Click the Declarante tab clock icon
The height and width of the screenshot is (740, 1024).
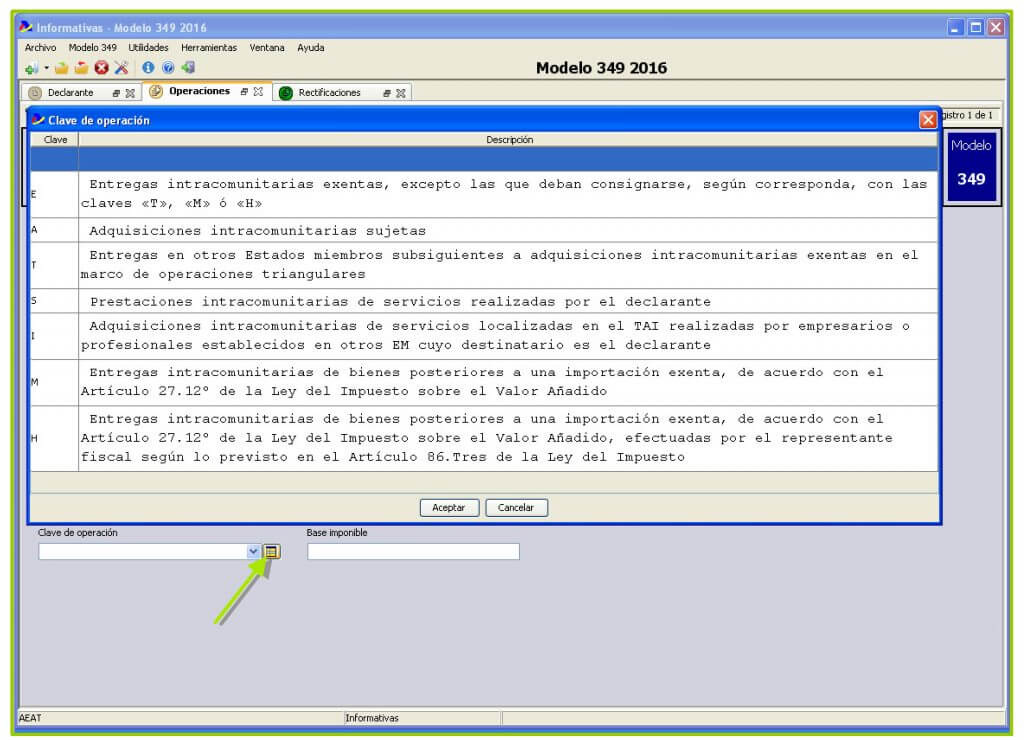(x=35, y=93)
